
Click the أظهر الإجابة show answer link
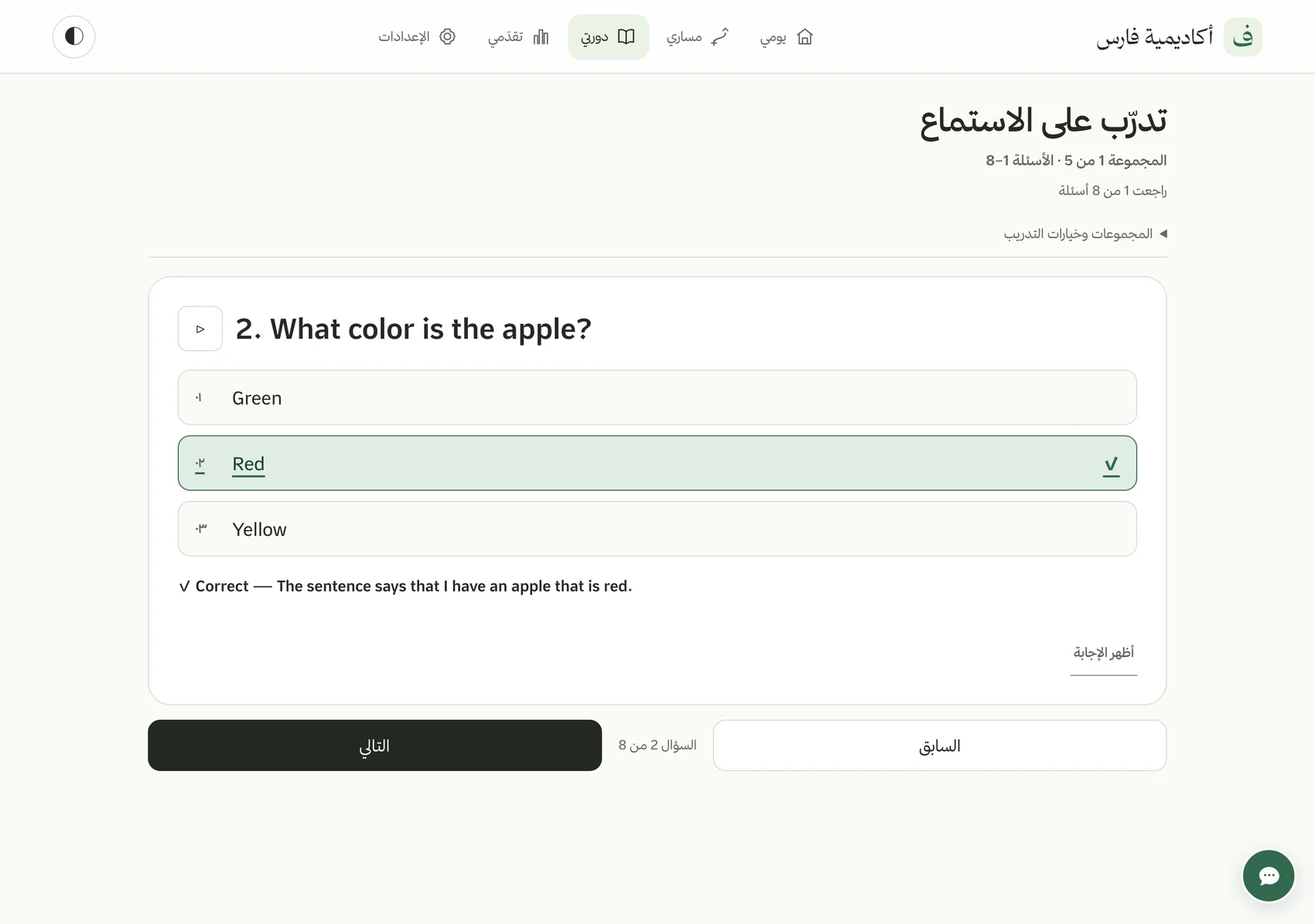click(x=1103, y=653)
